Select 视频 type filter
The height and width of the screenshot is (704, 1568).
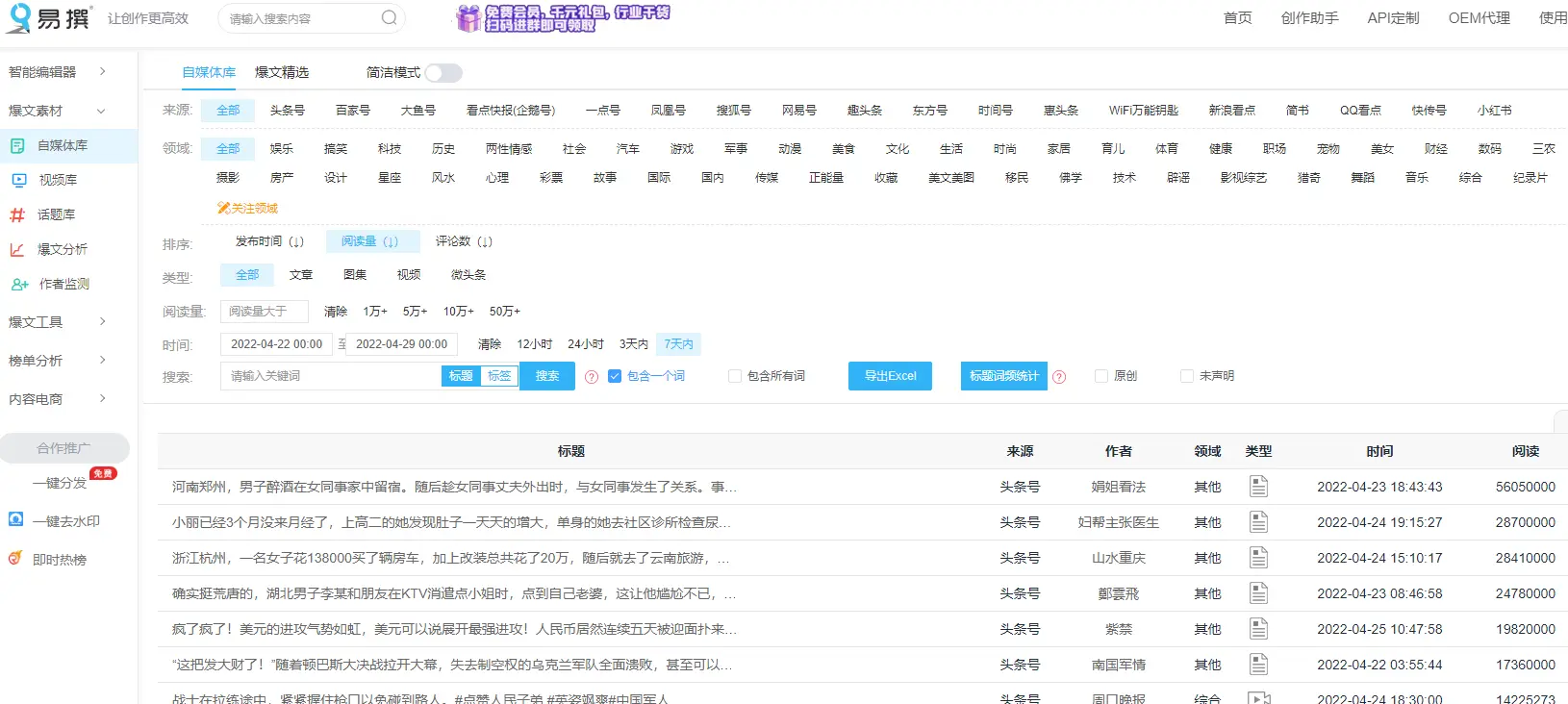click(x=409, y=275)
